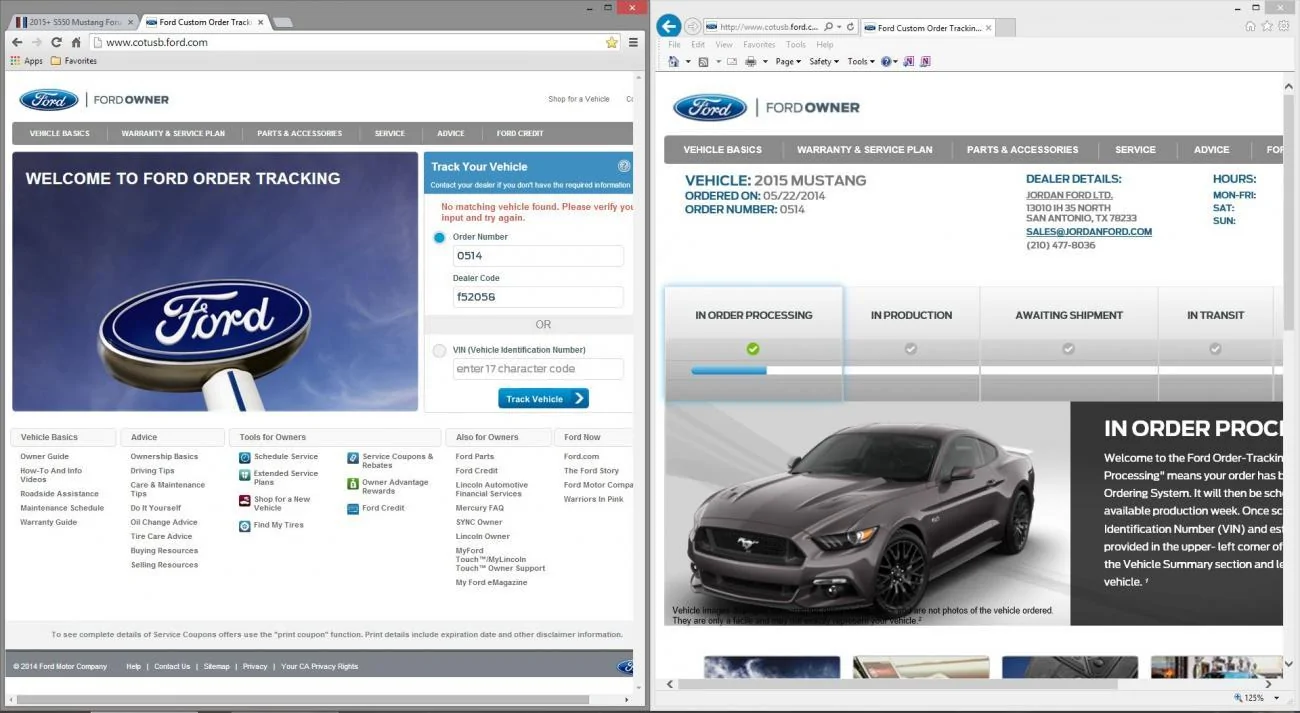Open the File menu in Internet Explorer
Image resolution: width=1300 pixels, height=713 pixels.
coord(675,44)
